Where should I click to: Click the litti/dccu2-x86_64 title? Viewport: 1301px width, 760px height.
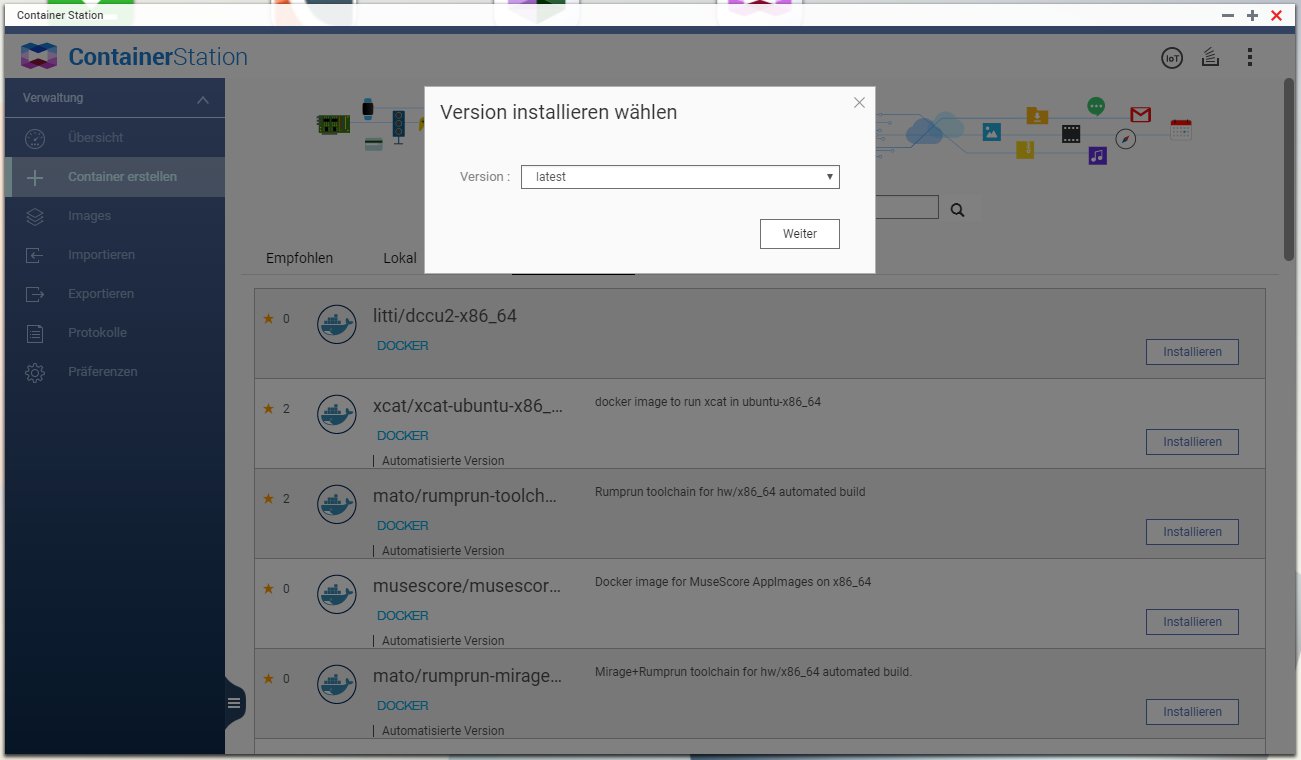tap(445, 316)
